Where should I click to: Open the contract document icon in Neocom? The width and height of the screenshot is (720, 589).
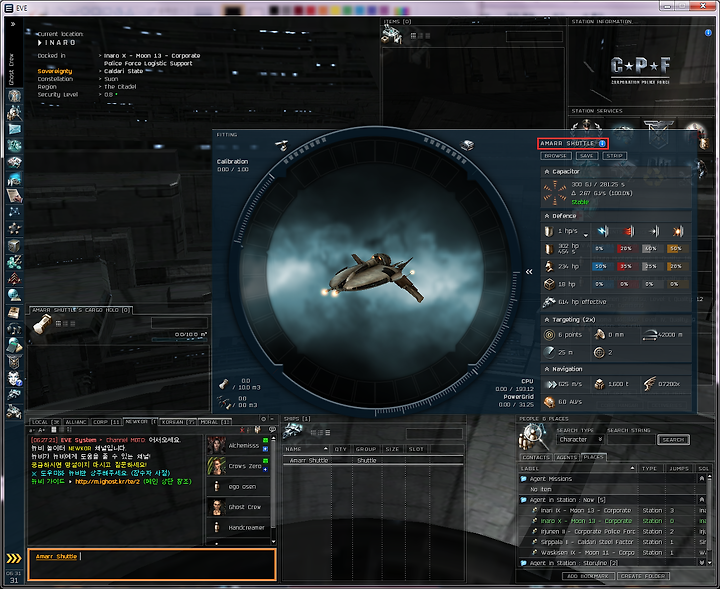click(x=15, y=196)
